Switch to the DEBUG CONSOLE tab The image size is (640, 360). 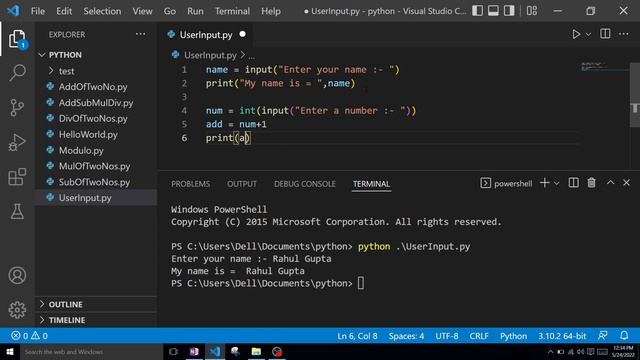pyautogui.click(x=304, y=184)
